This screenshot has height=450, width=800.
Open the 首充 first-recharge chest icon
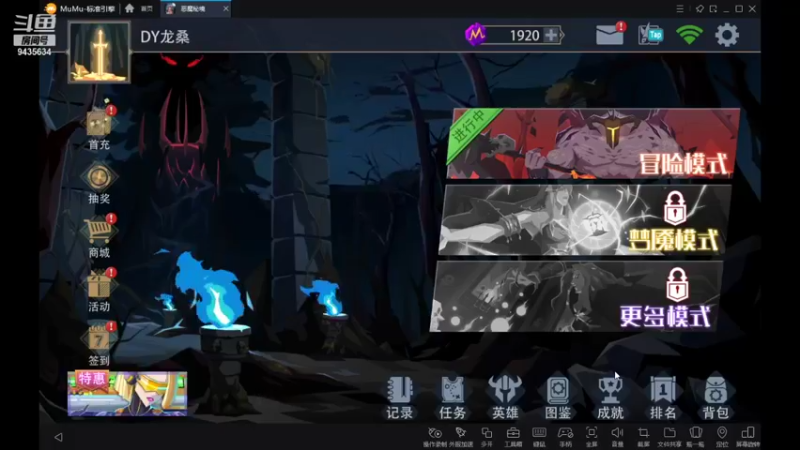coord(99,124)
